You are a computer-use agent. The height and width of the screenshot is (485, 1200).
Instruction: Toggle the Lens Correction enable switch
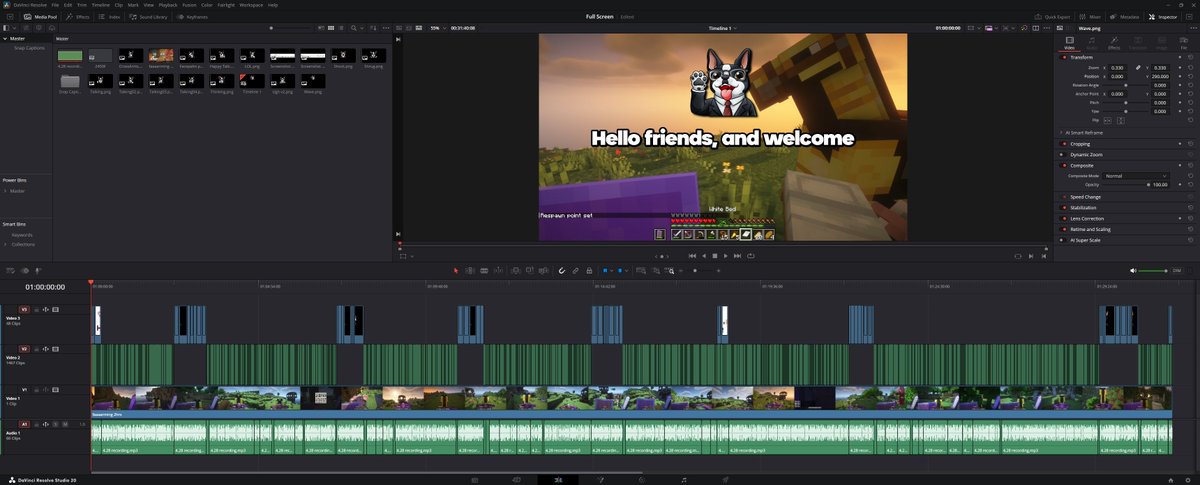1064,218
